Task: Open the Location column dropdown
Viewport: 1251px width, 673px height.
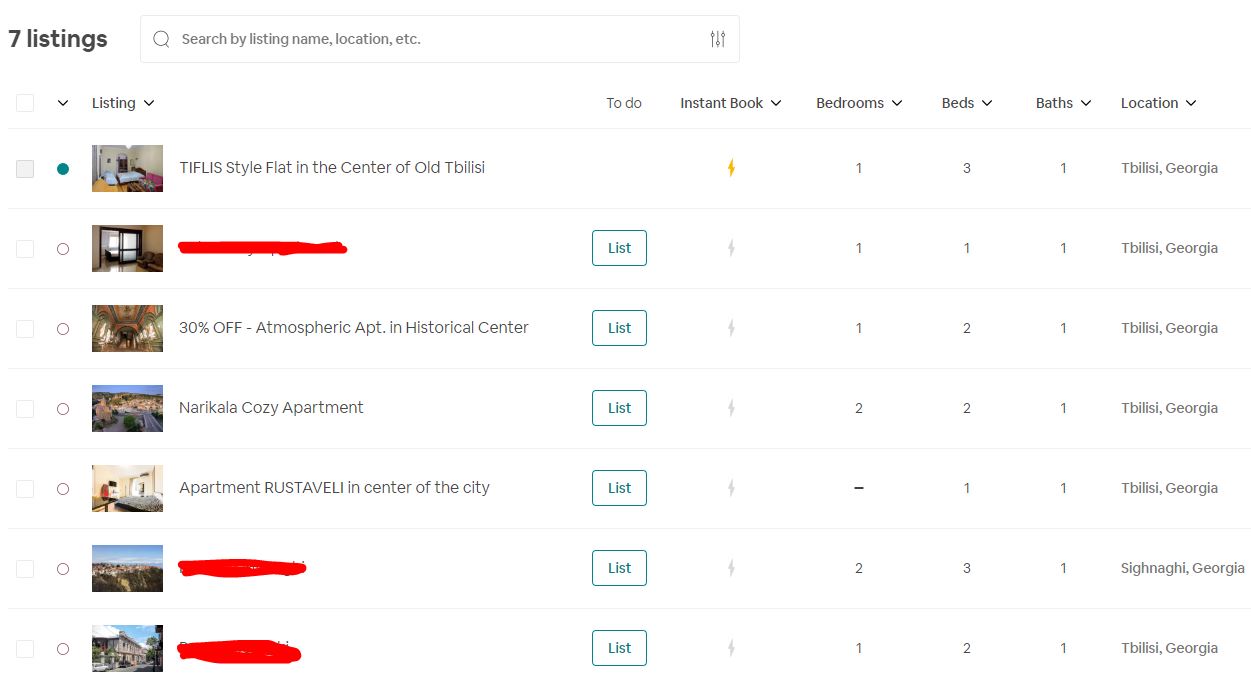Action: (1158, 103)
